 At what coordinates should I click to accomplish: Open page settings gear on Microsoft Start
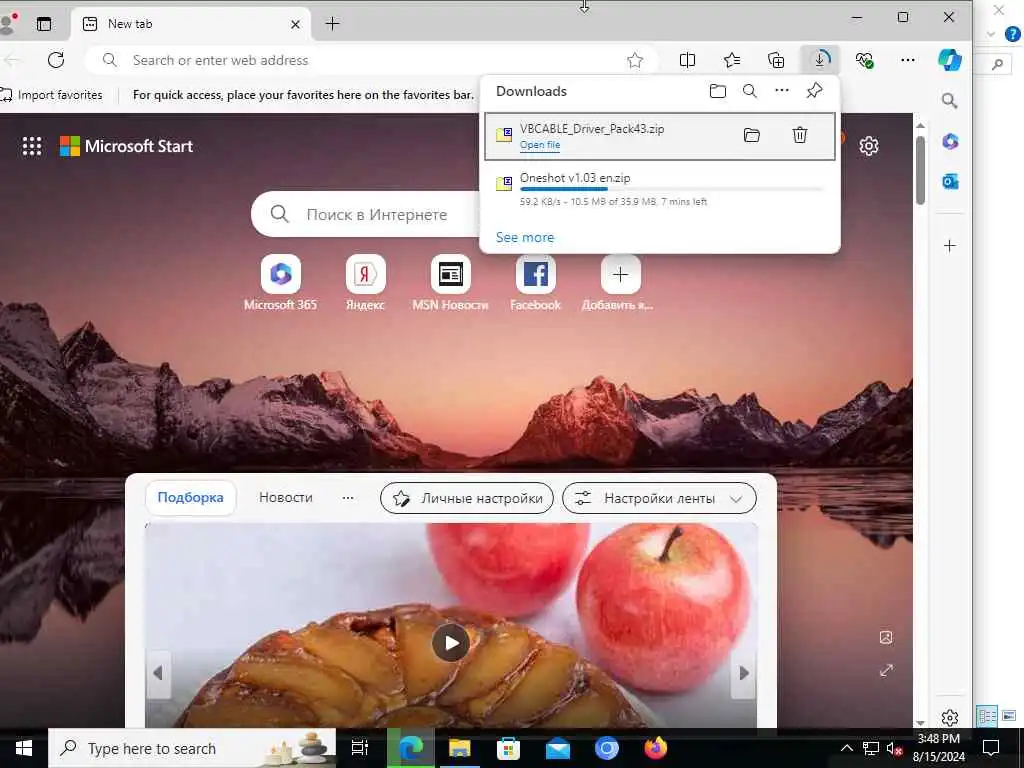[869, 146]
